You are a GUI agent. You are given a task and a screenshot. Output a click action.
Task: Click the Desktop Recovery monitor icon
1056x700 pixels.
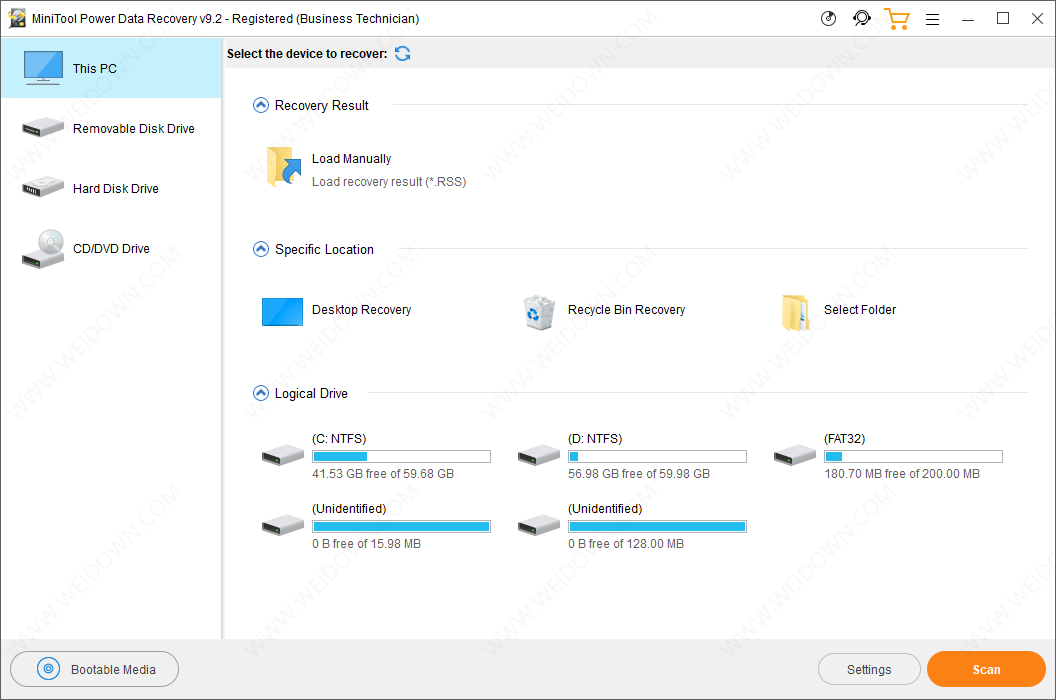[282, 312]
